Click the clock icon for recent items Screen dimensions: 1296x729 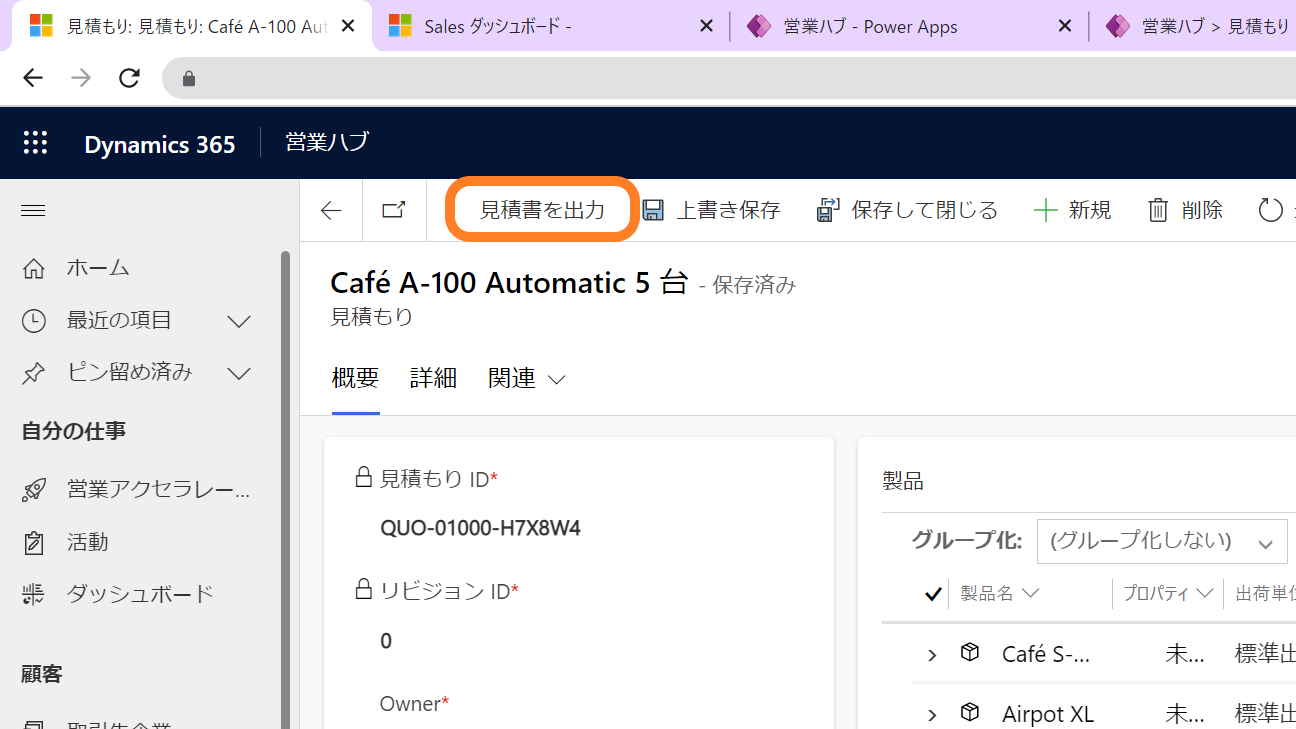tap(33, 320)
